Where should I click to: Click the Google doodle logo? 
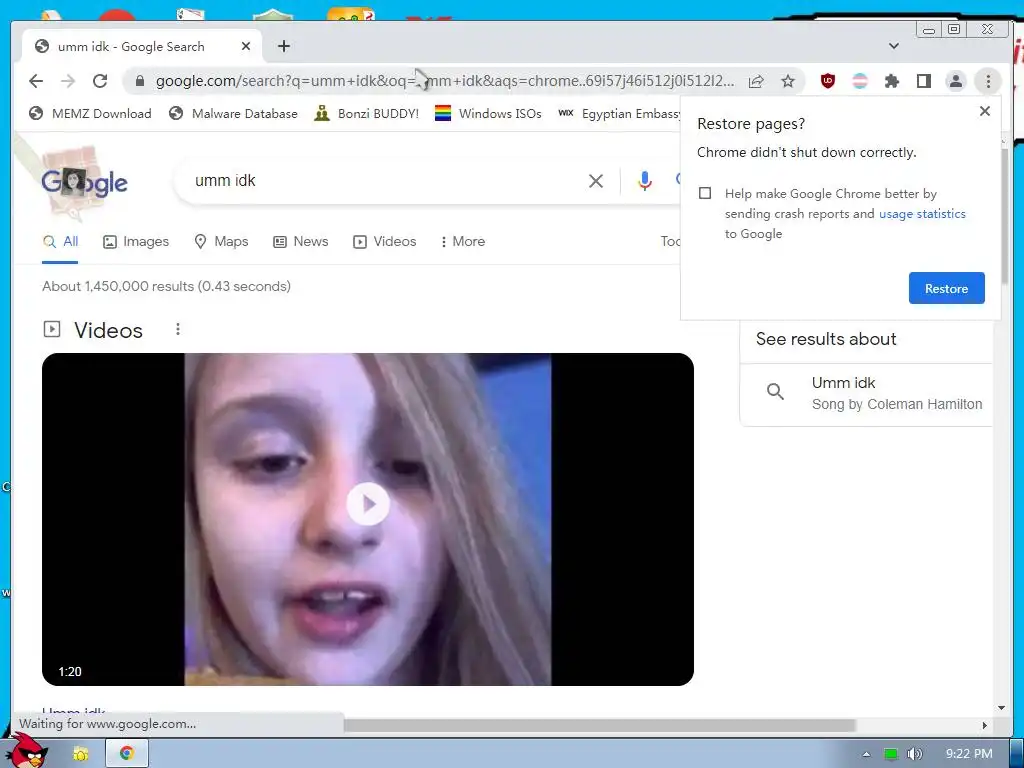coord(84,182)
